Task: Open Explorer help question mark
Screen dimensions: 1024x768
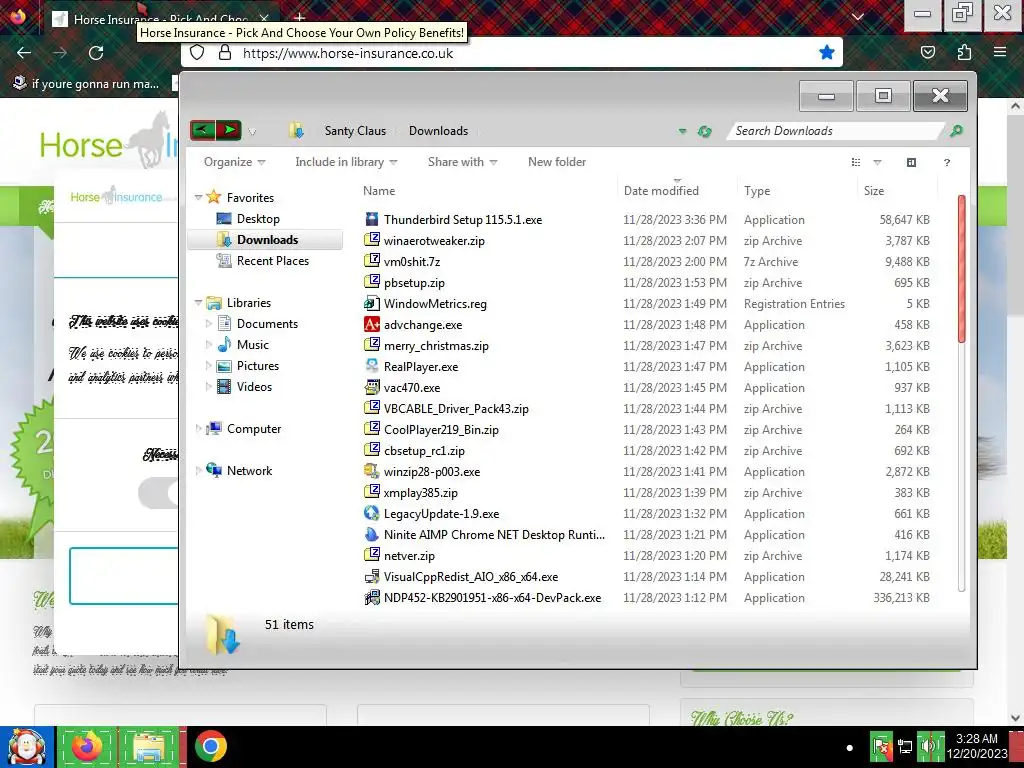Action: point(947,162)
